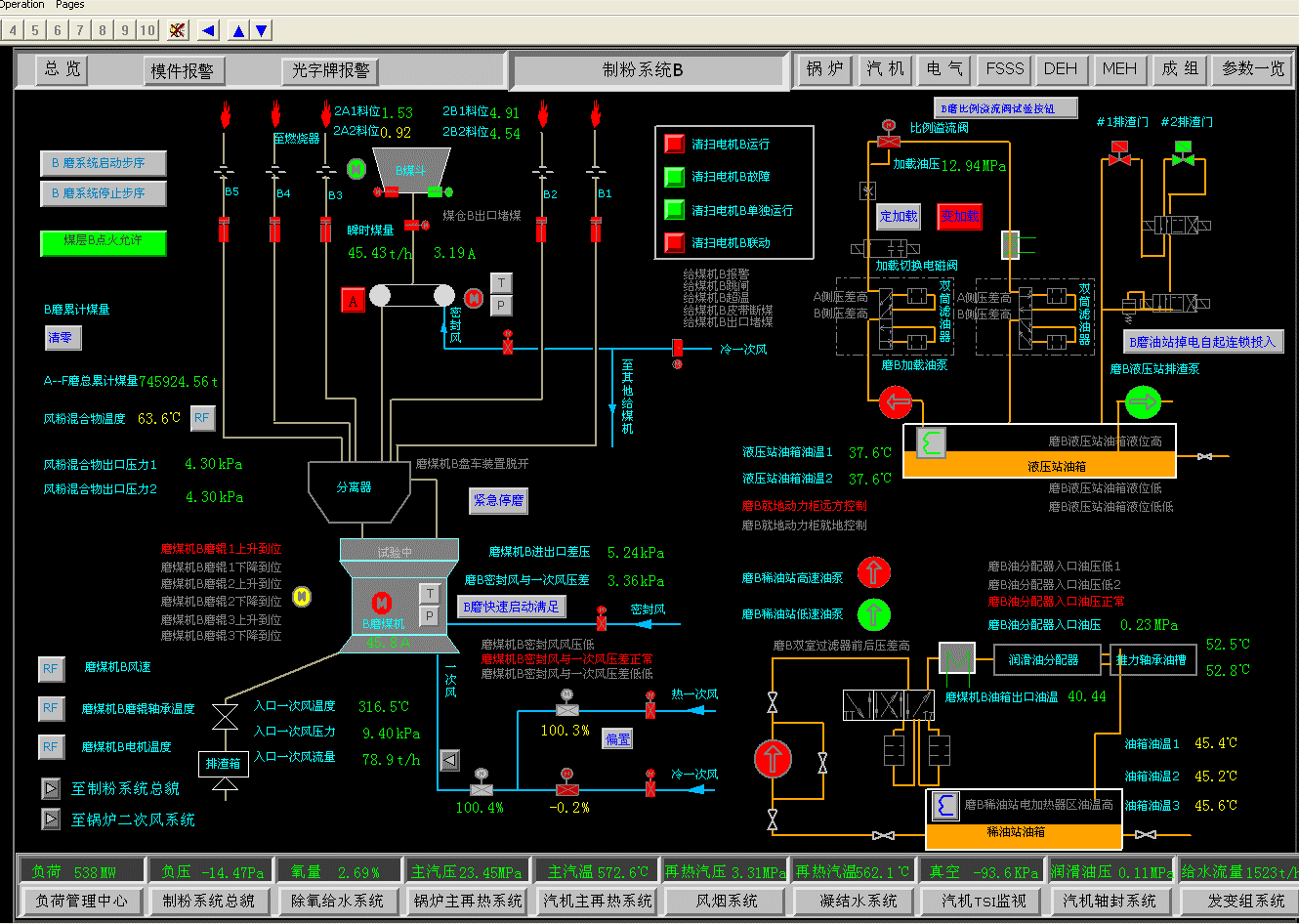This screenshot has width=1299, height=924.
Task: Click the green #2排渣门 valve icon
Action: 1183,154
